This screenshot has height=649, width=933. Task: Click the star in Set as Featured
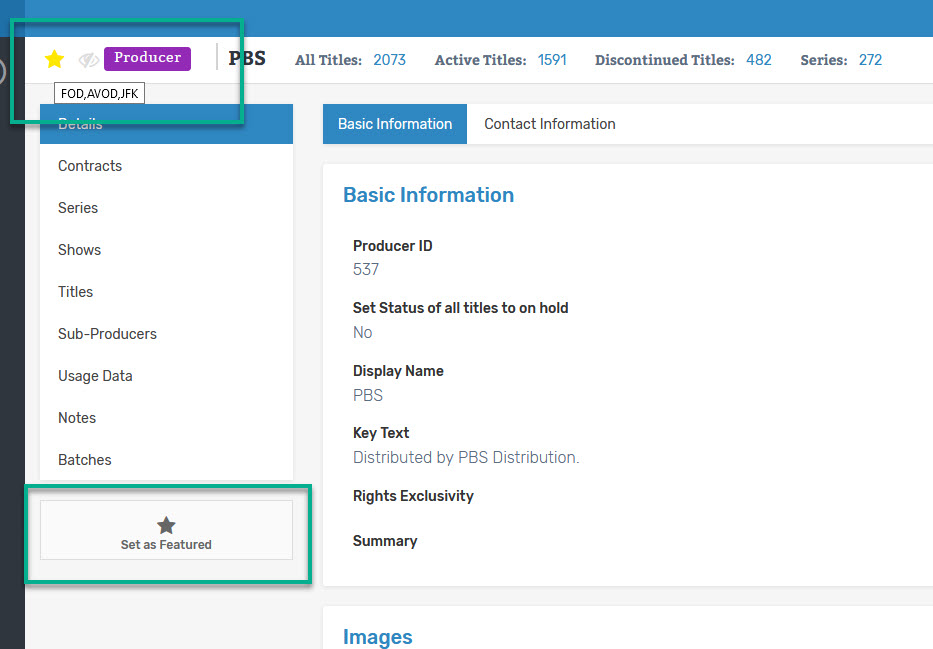click(x=166, y=525)
